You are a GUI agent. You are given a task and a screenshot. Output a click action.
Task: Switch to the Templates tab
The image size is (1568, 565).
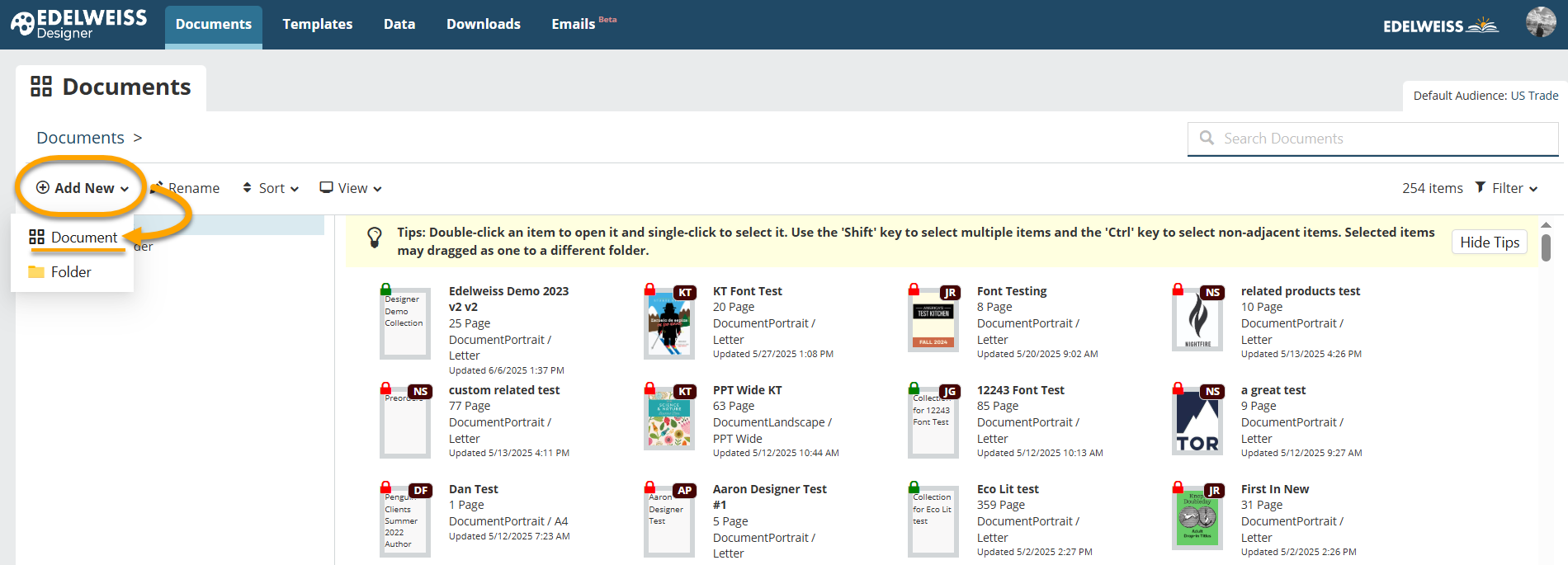coord(318,25)
